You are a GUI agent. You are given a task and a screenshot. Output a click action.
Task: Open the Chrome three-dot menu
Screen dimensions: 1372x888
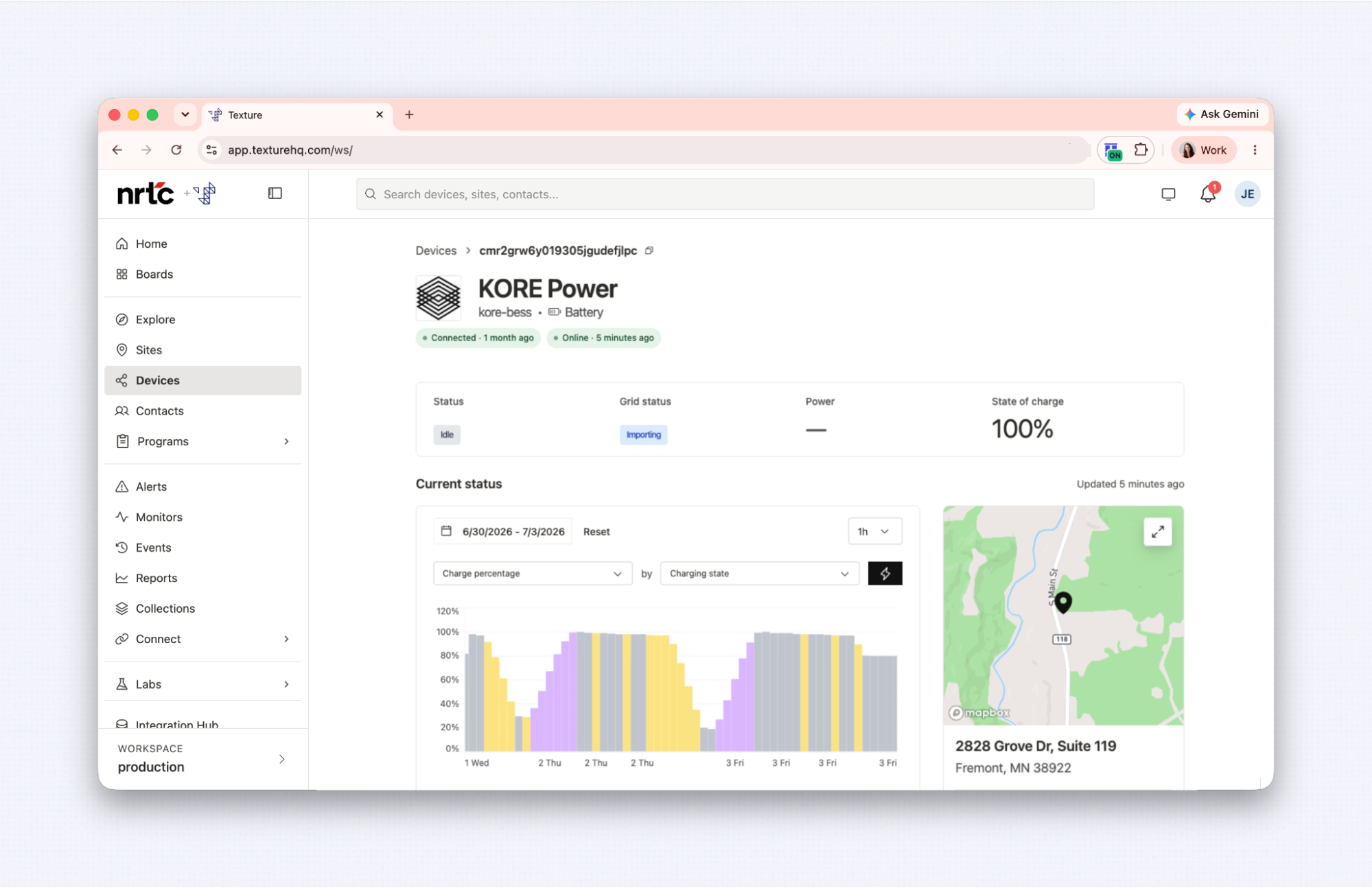(x=1255, y=150)
